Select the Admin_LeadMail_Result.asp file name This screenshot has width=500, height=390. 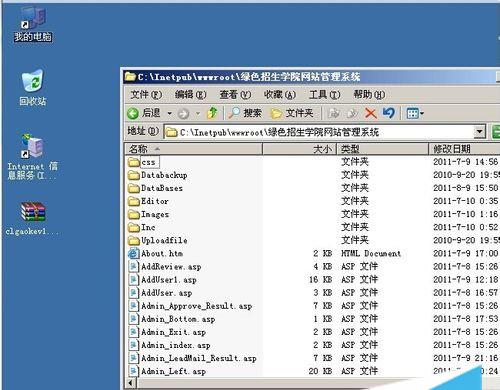click(x=199, y=358)
